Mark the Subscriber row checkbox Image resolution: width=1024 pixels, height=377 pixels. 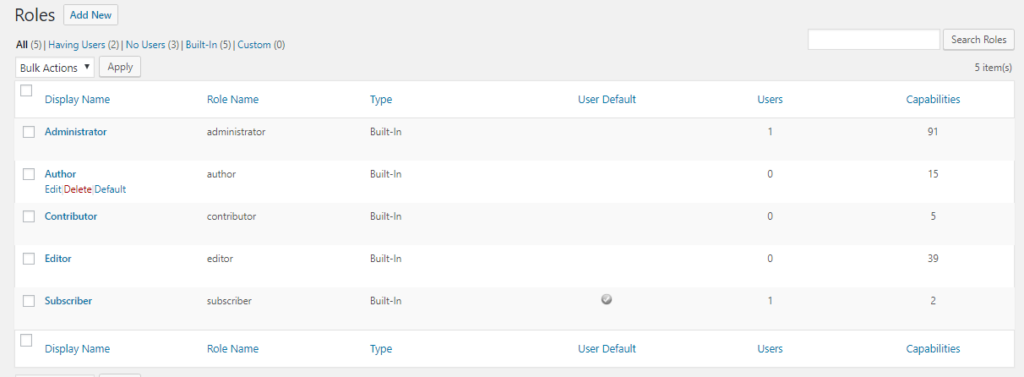29,301
